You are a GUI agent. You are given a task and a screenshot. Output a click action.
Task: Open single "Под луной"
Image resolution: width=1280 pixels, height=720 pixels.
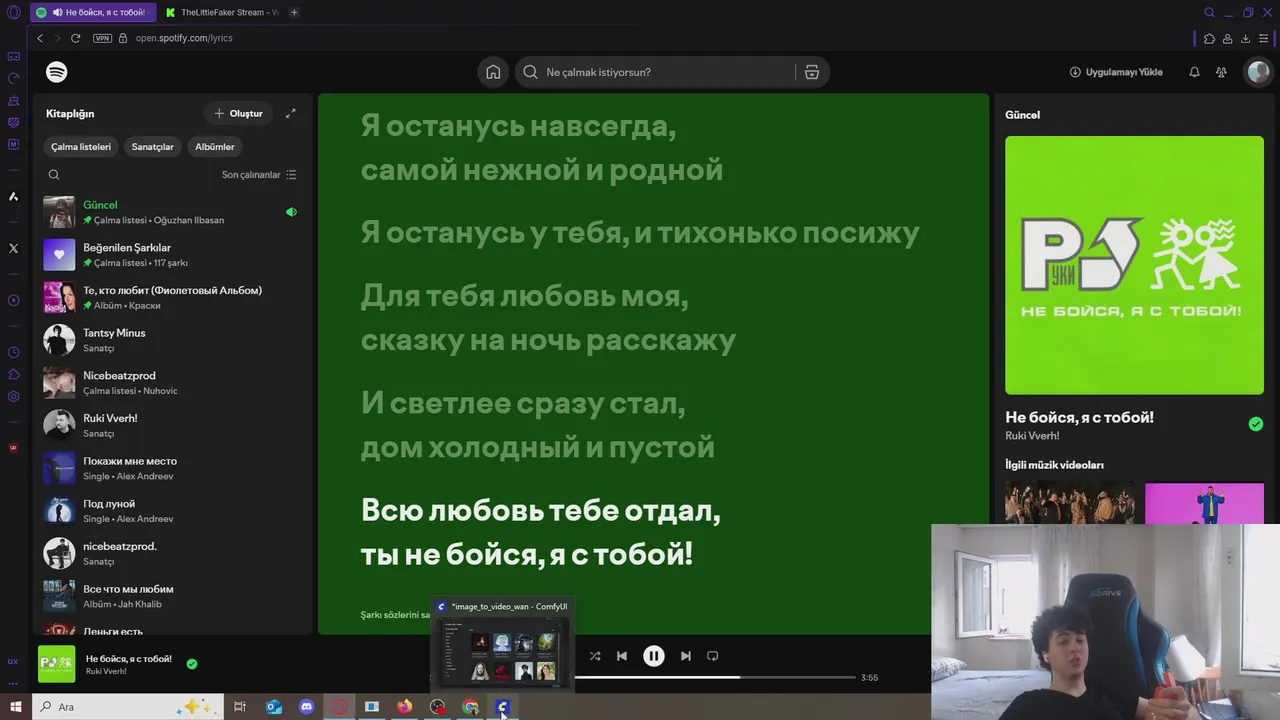(171, 511)
